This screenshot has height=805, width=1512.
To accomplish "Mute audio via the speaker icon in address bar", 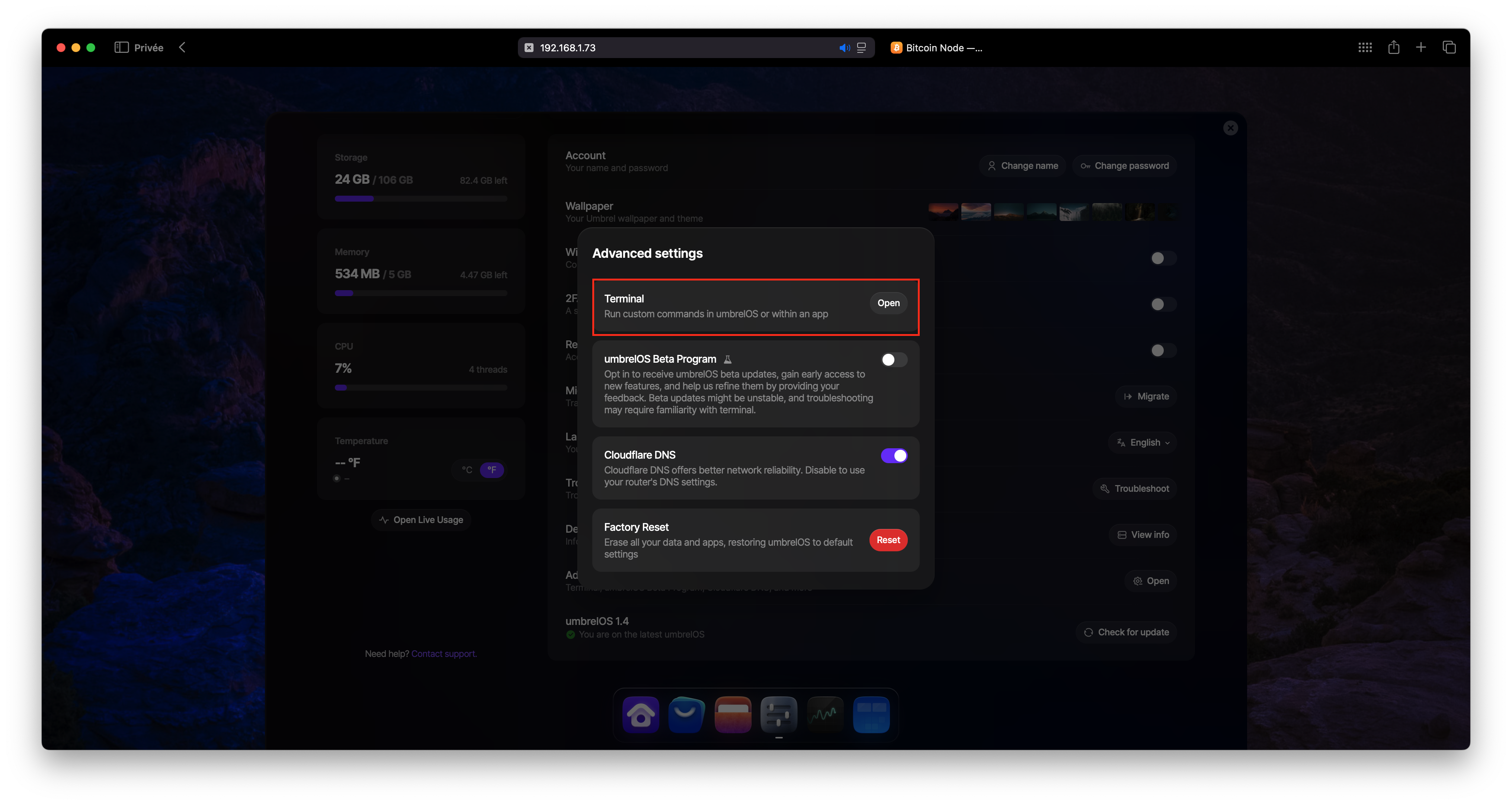I will [844, 48].
